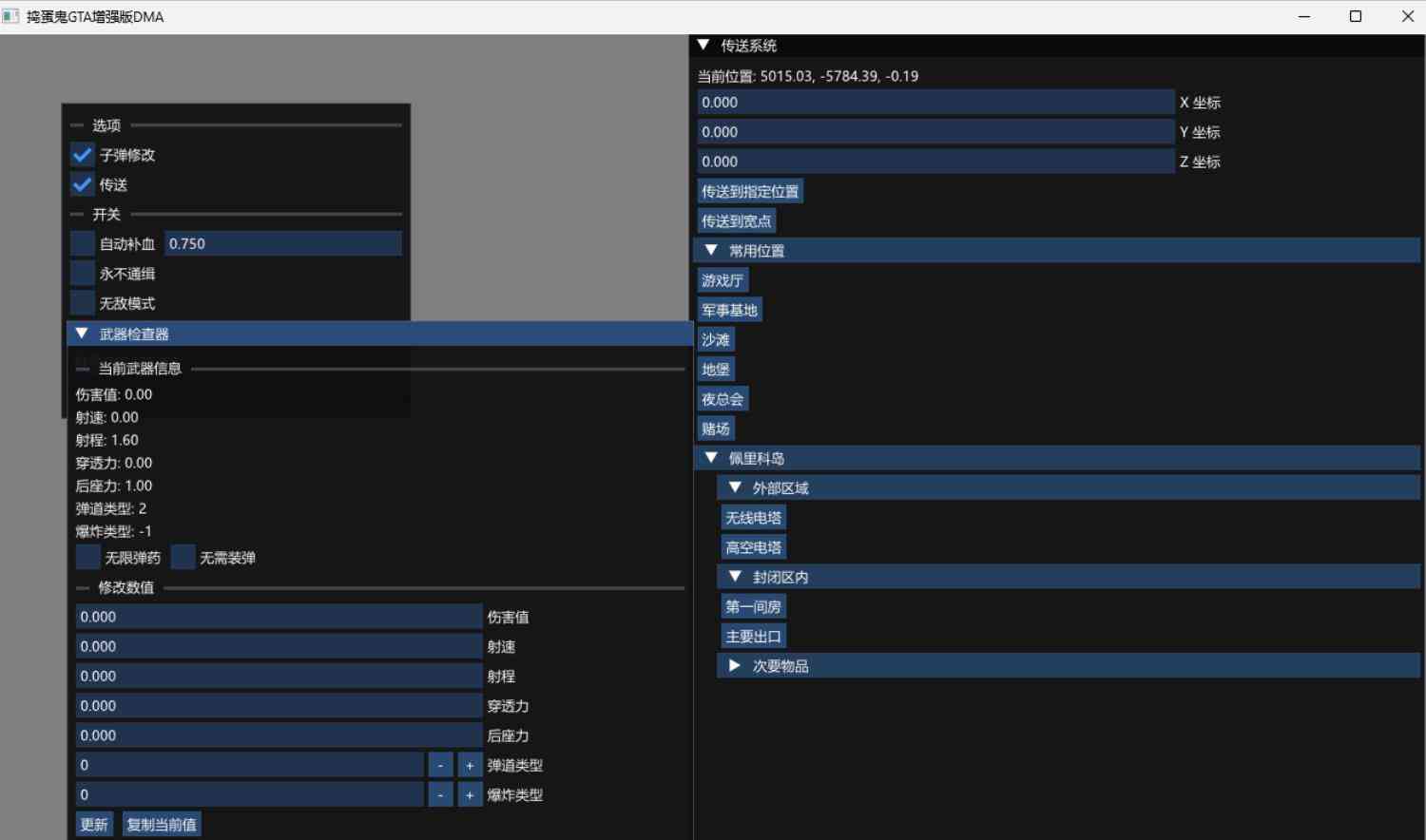Collapse the 武器检查器 section arrow
The height and width of the screenshot is (840, 1426).
[82, 334]
